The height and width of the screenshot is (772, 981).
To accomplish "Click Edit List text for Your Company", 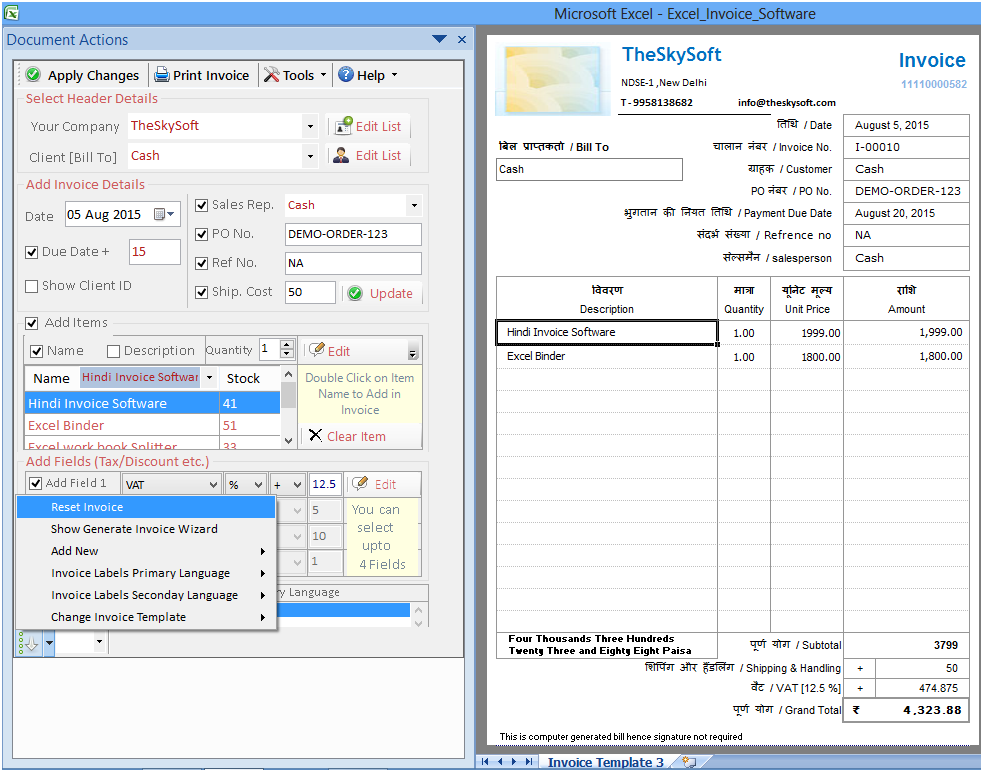I will pos(378,126).
